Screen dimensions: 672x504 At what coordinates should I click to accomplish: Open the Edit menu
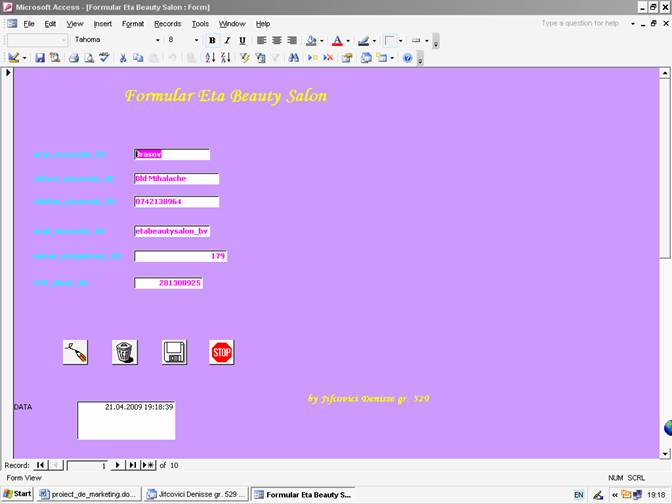point(50,24)
